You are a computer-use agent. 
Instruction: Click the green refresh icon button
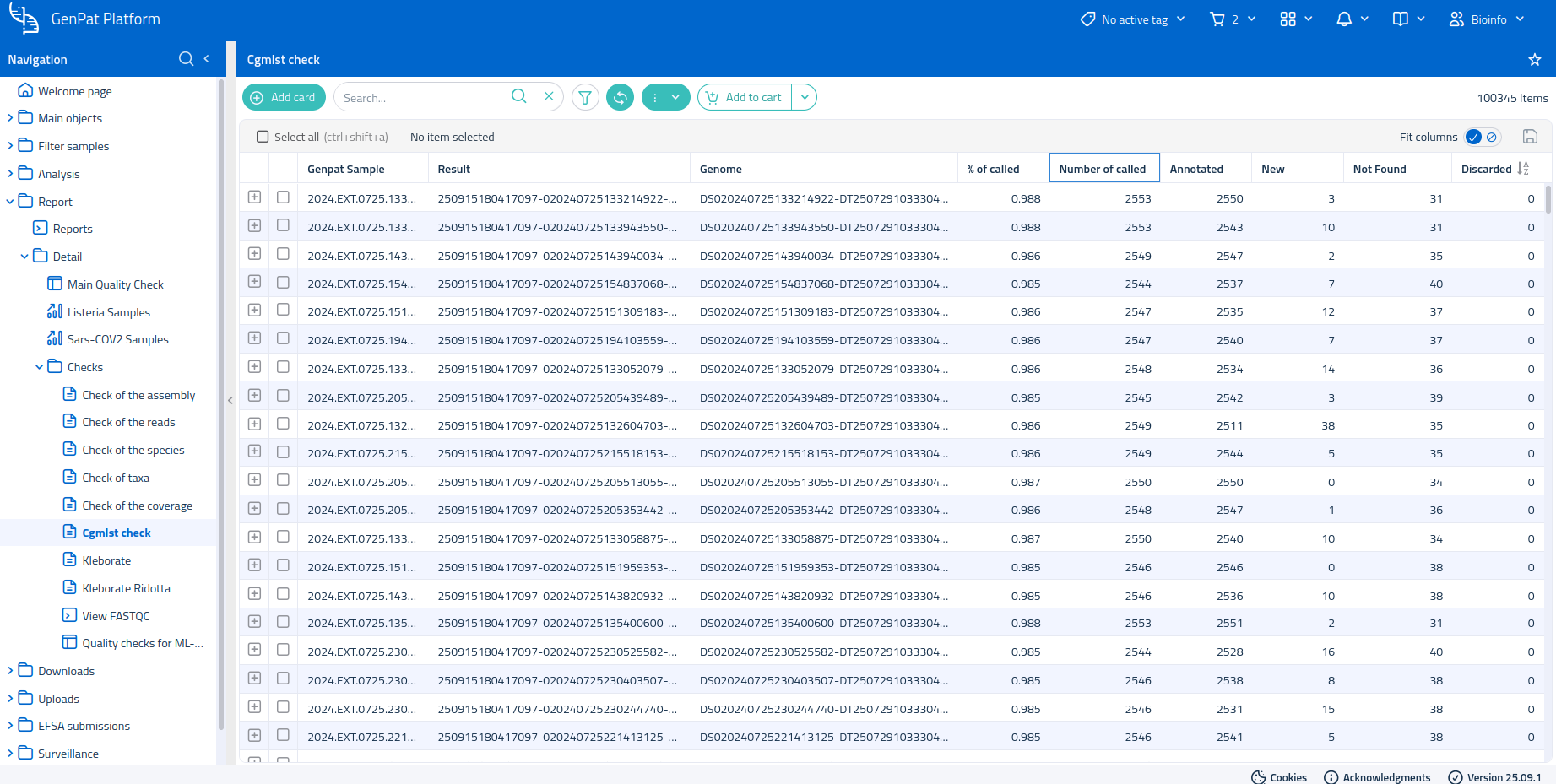(x=621, y=98)
